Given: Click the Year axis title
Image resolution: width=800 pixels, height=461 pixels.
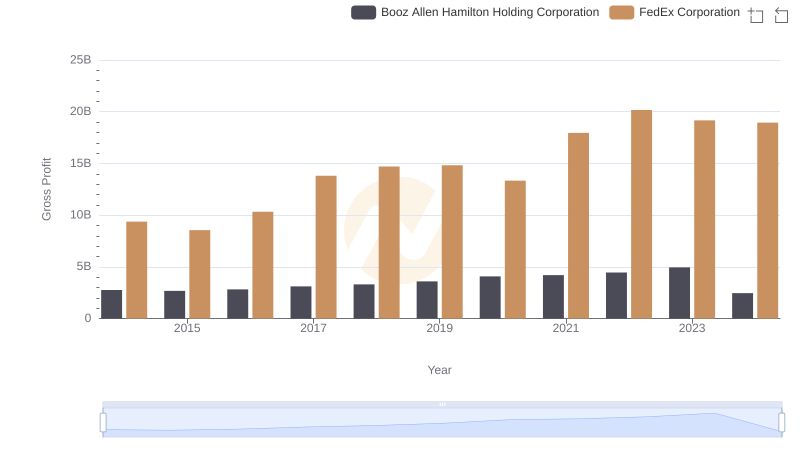Looking at the screenshot, I should pyautogui.click(x=439, y=370).
